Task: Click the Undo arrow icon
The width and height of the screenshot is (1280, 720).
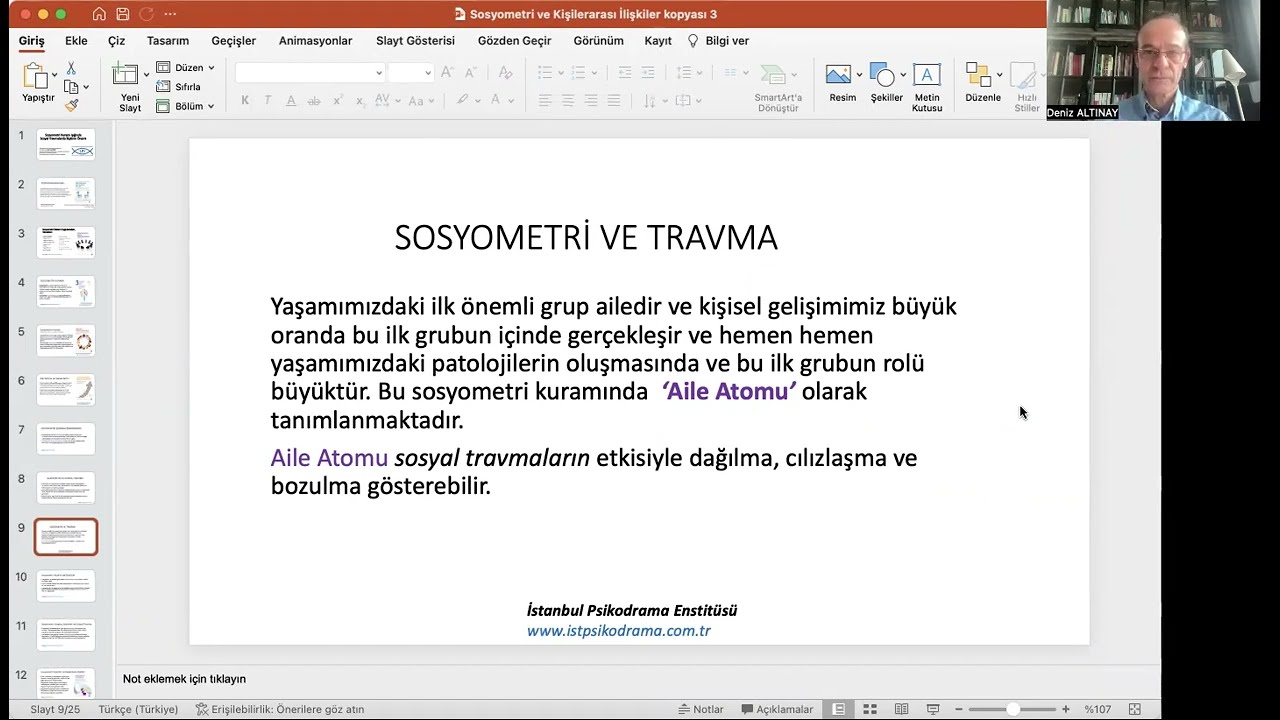Action: (147, 14)
